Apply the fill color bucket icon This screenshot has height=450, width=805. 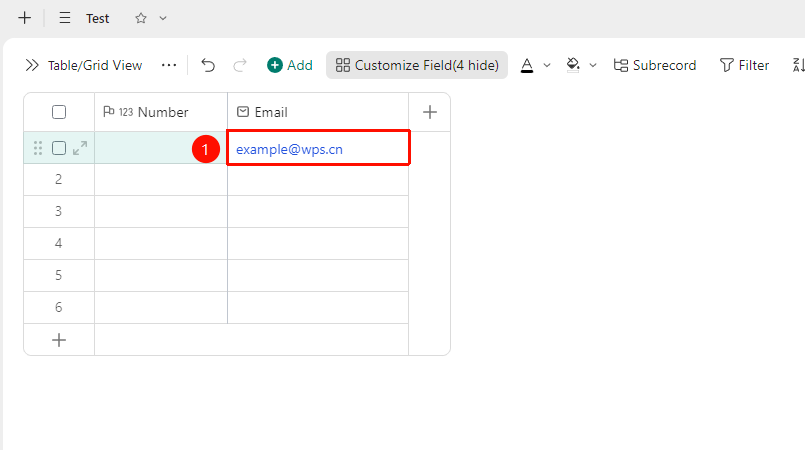pyautogui.click(x=573, y=65)
